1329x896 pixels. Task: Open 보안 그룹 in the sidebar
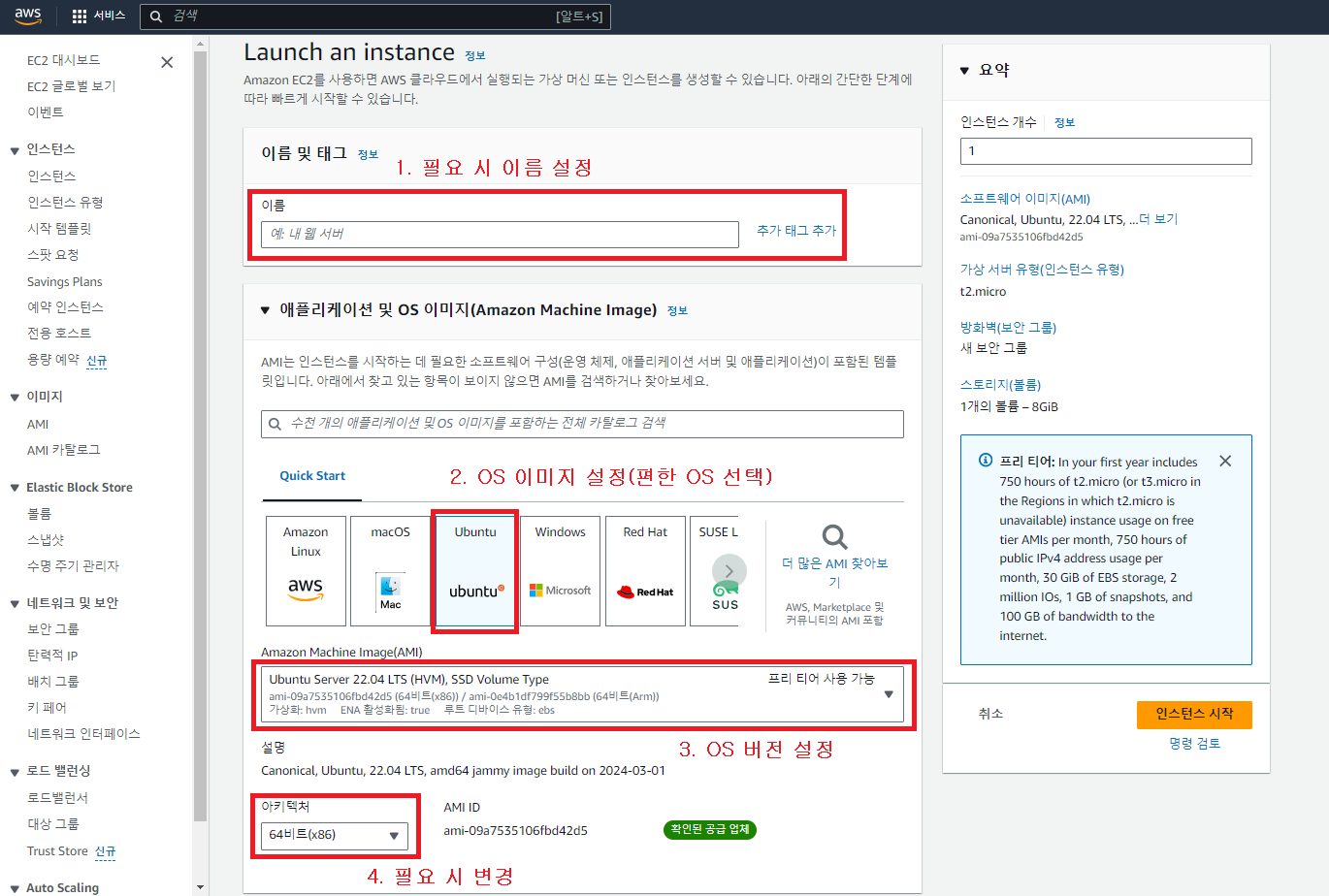pyautogui.click(x=53, y=629)
